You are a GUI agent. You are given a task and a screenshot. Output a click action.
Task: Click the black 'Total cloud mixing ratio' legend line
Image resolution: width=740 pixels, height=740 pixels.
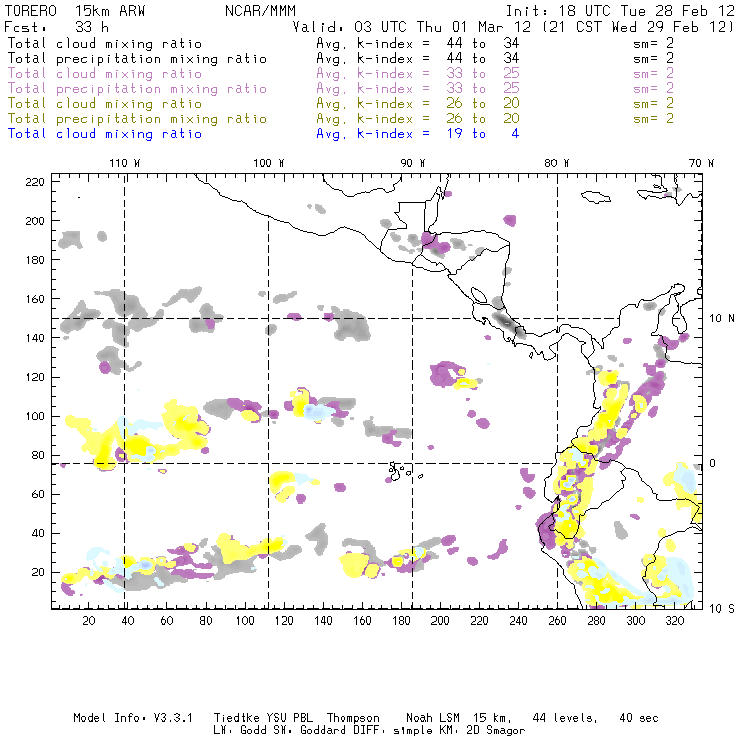point(105,43)
